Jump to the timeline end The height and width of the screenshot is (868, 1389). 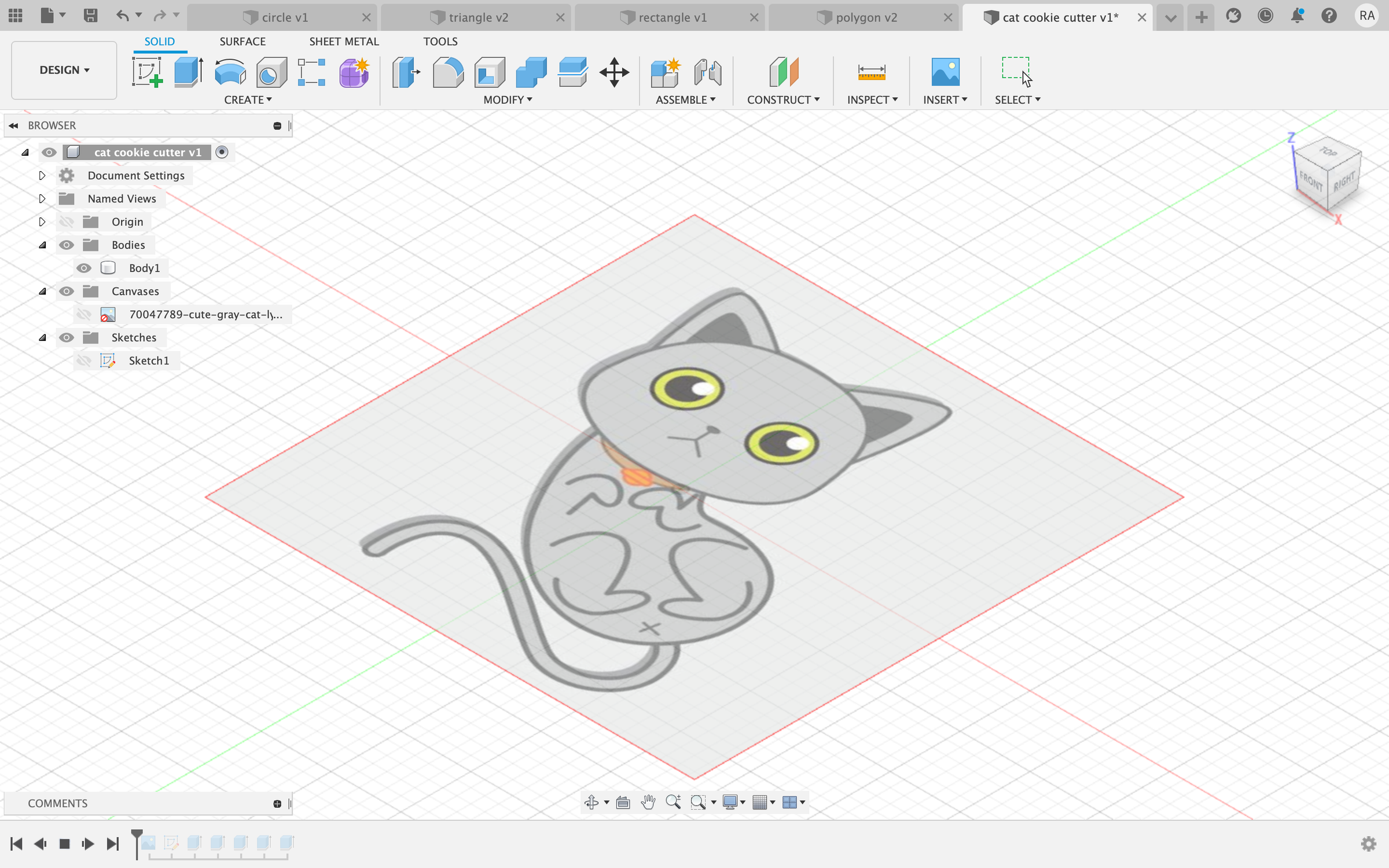point(113,844)
